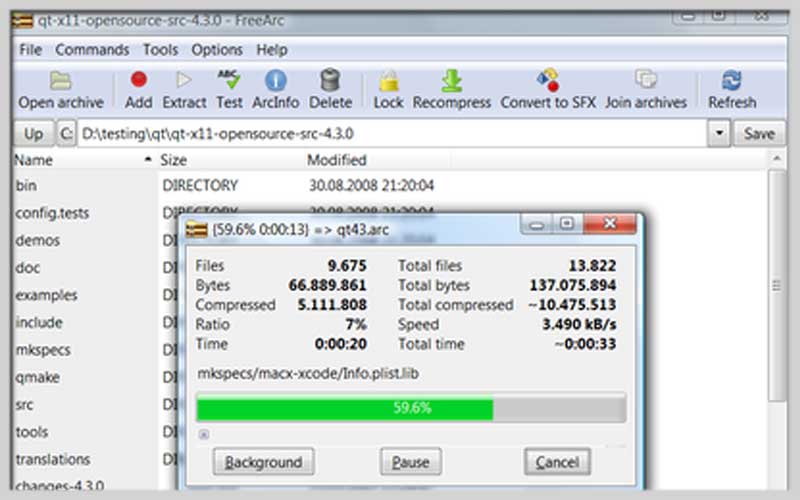Click the Speed value 3.490 kB/s
Screen dimensions: 800x500
[579, 324]
